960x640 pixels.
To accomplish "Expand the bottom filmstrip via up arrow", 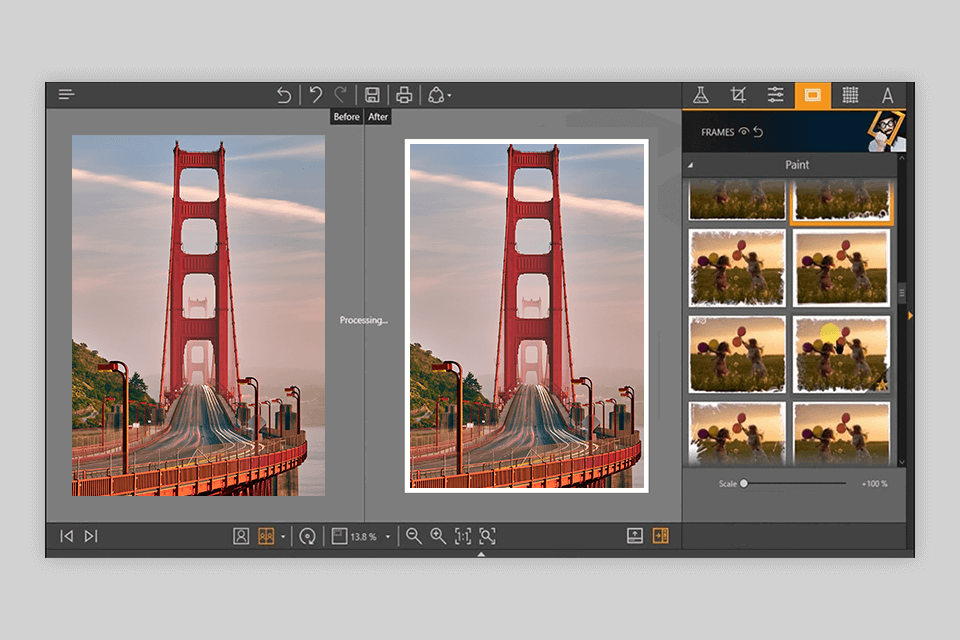I will pos(481,554).
